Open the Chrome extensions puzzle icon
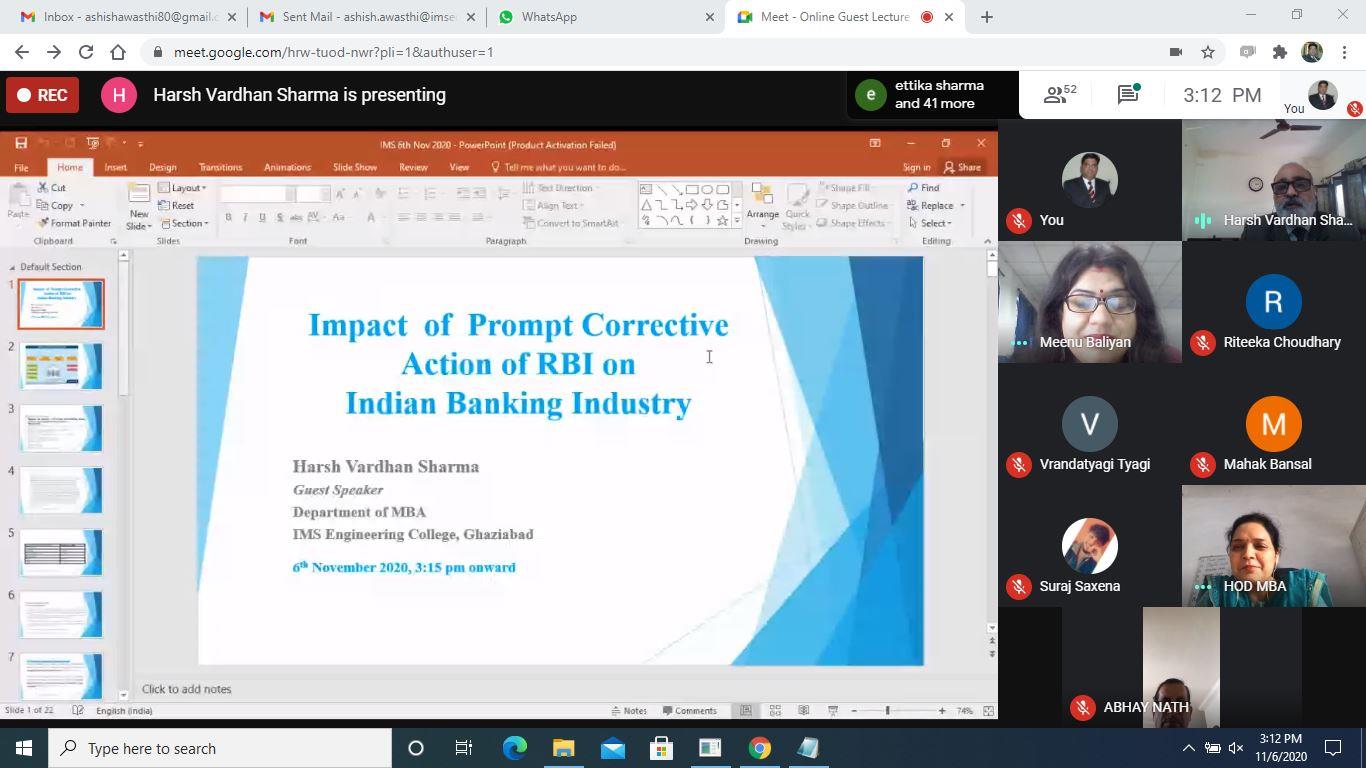1366x768 pixels. 1279,52
